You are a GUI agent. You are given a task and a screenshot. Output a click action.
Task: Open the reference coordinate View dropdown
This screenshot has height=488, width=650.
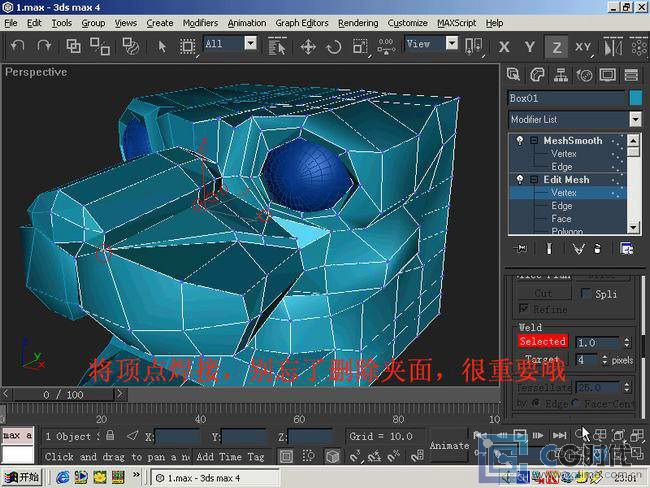[x=452, y=43]
